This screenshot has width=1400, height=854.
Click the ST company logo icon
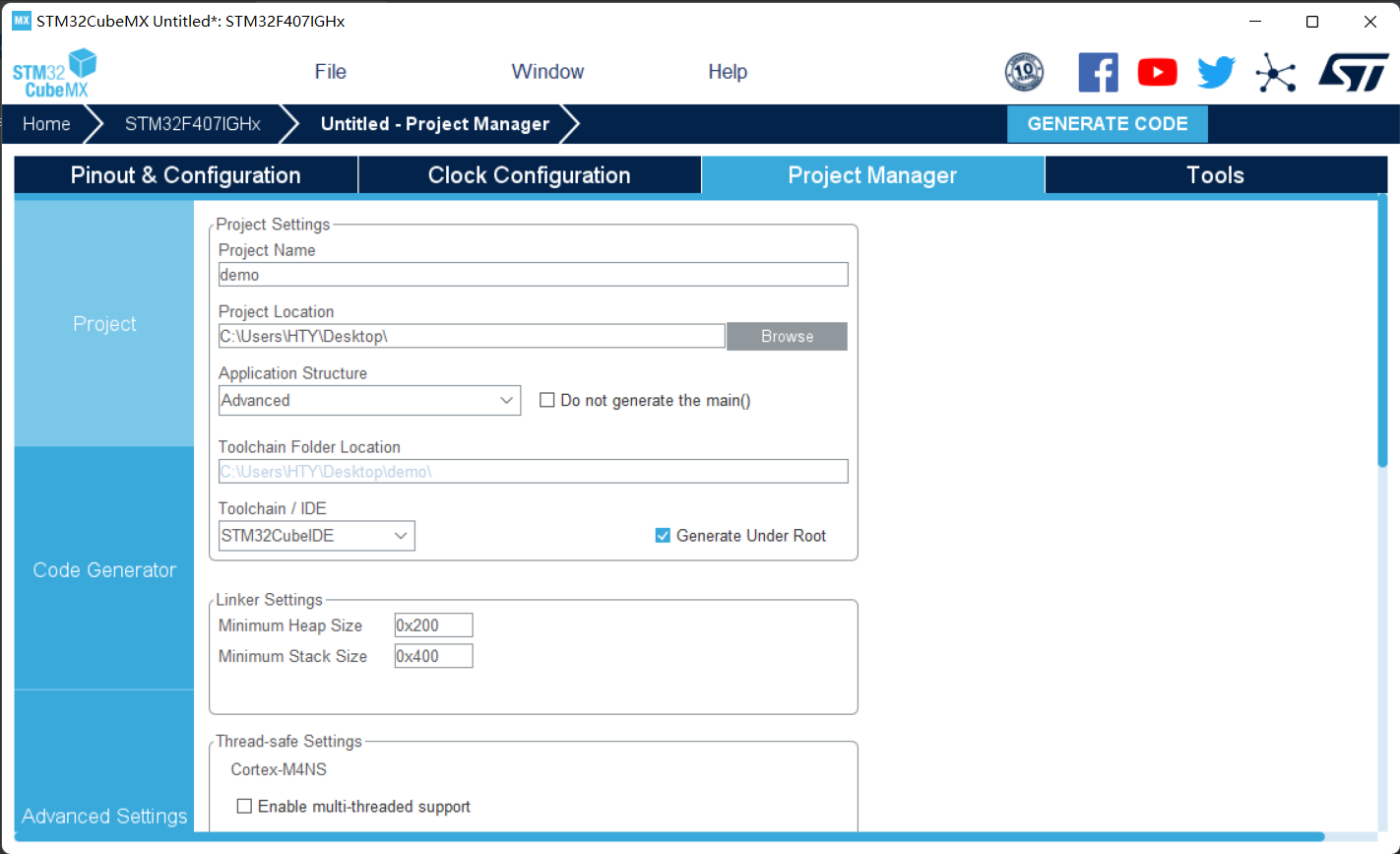point(1353,72)
